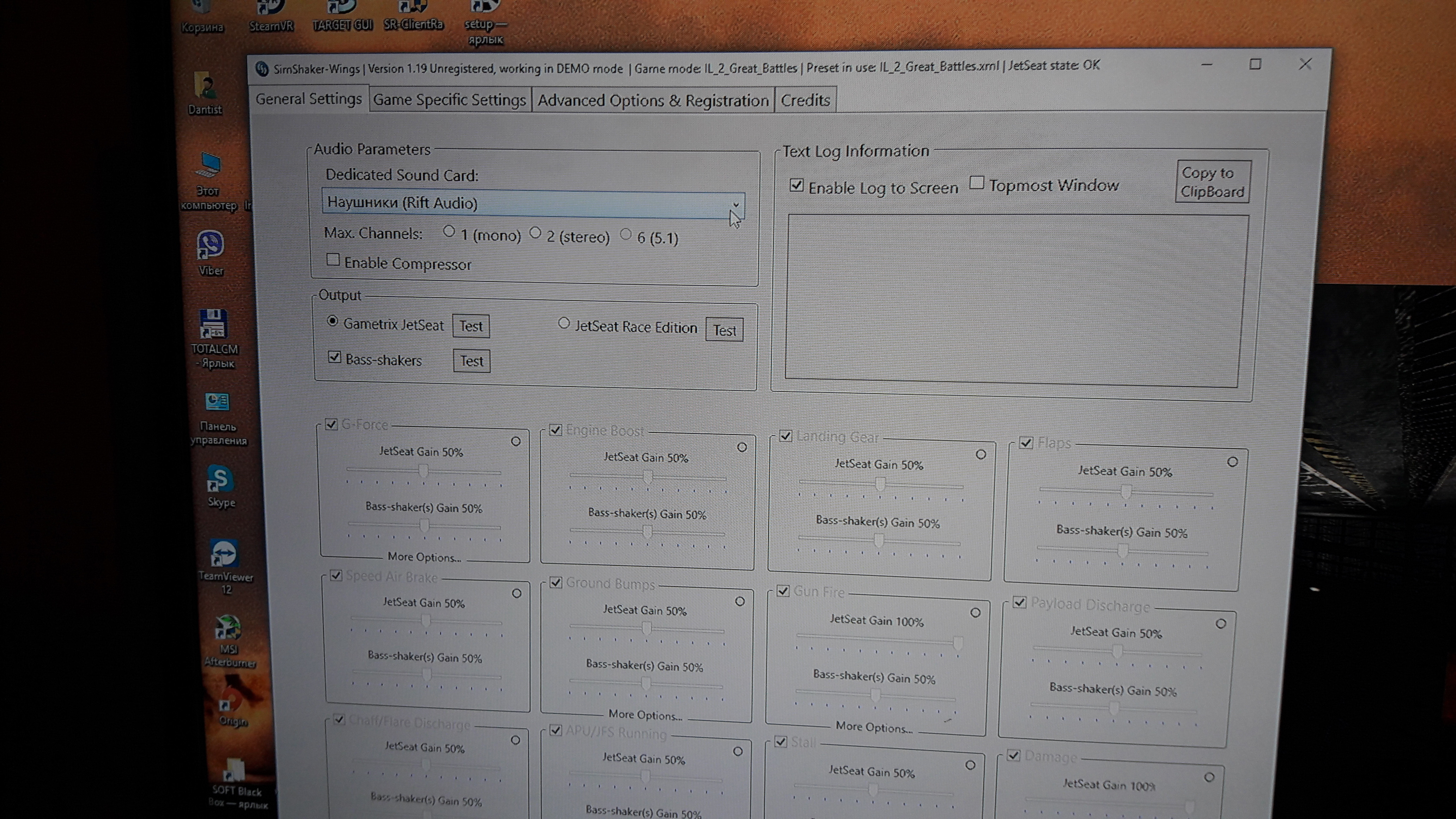Open More Options under Gun Fire
Image resolution: width=1456 pixels, height=819 pixels.
pos(874,727)
